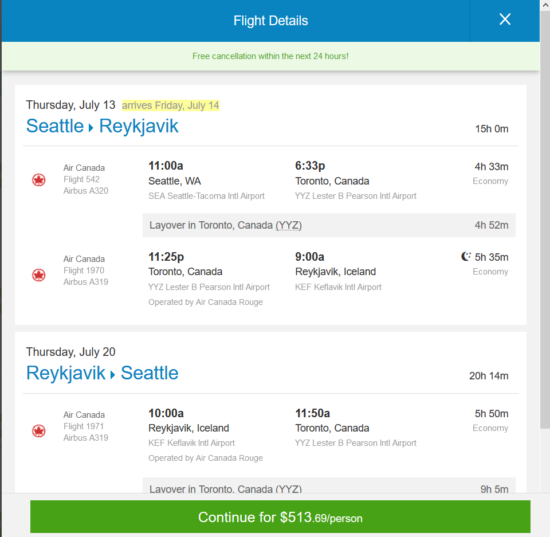The image size is (550, 537).
Task: Click arrow between Reykjavik and Seattle heading
Action: [113, 375]
